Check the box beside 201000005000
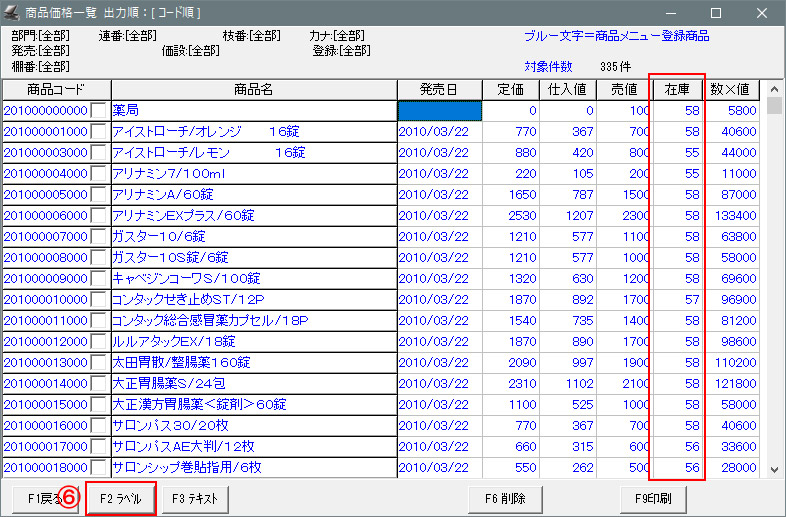This screenshot has height=517, width=786. 99,194
